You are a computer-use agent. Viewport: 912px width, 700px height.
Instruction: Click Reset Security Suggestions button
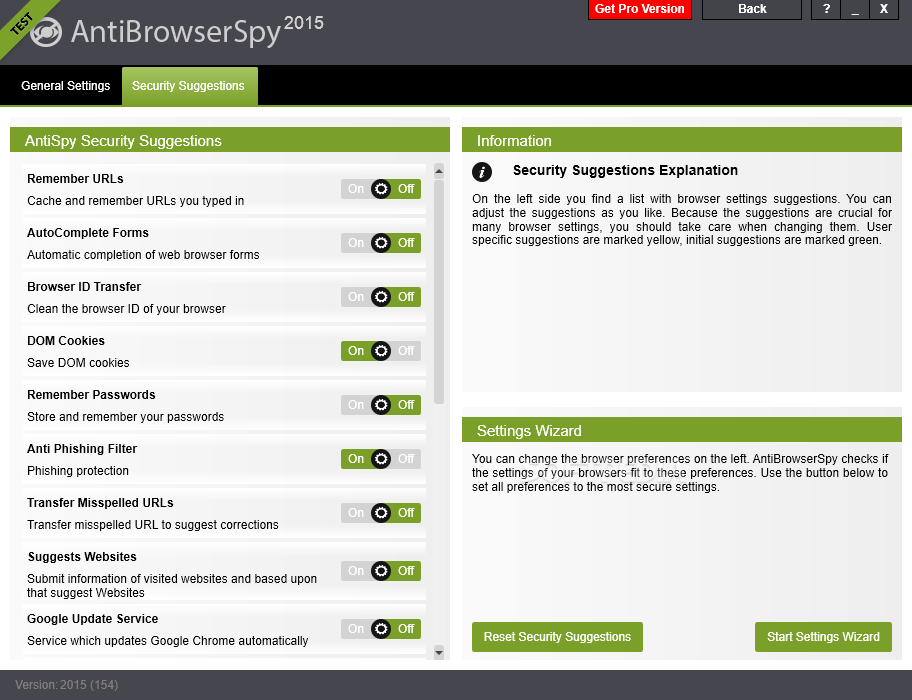(x=557, y=637)
